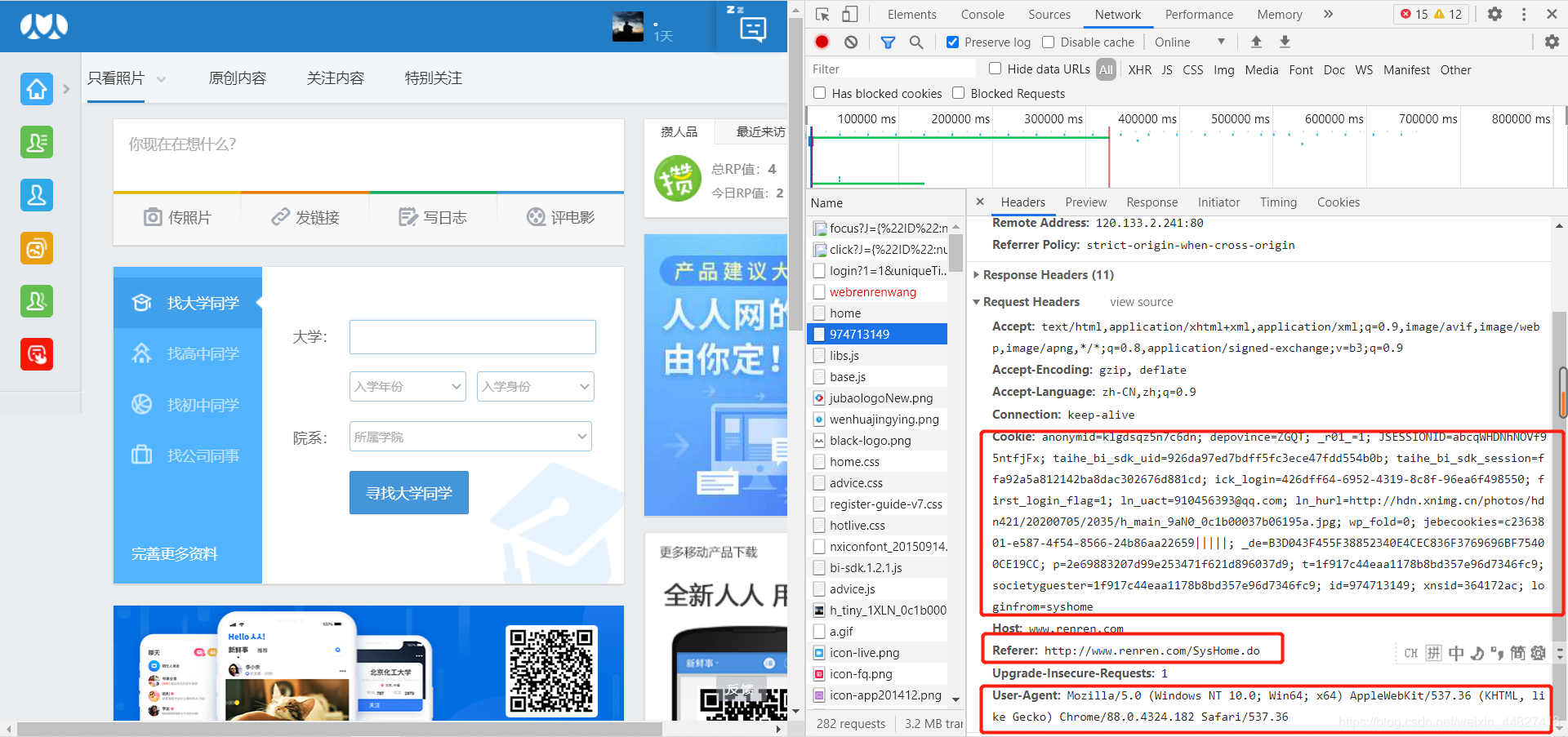This screenshot has height=737, width=1568.
Task: Open the orange share sidebar icon
Action: click(x=37, y=248)
